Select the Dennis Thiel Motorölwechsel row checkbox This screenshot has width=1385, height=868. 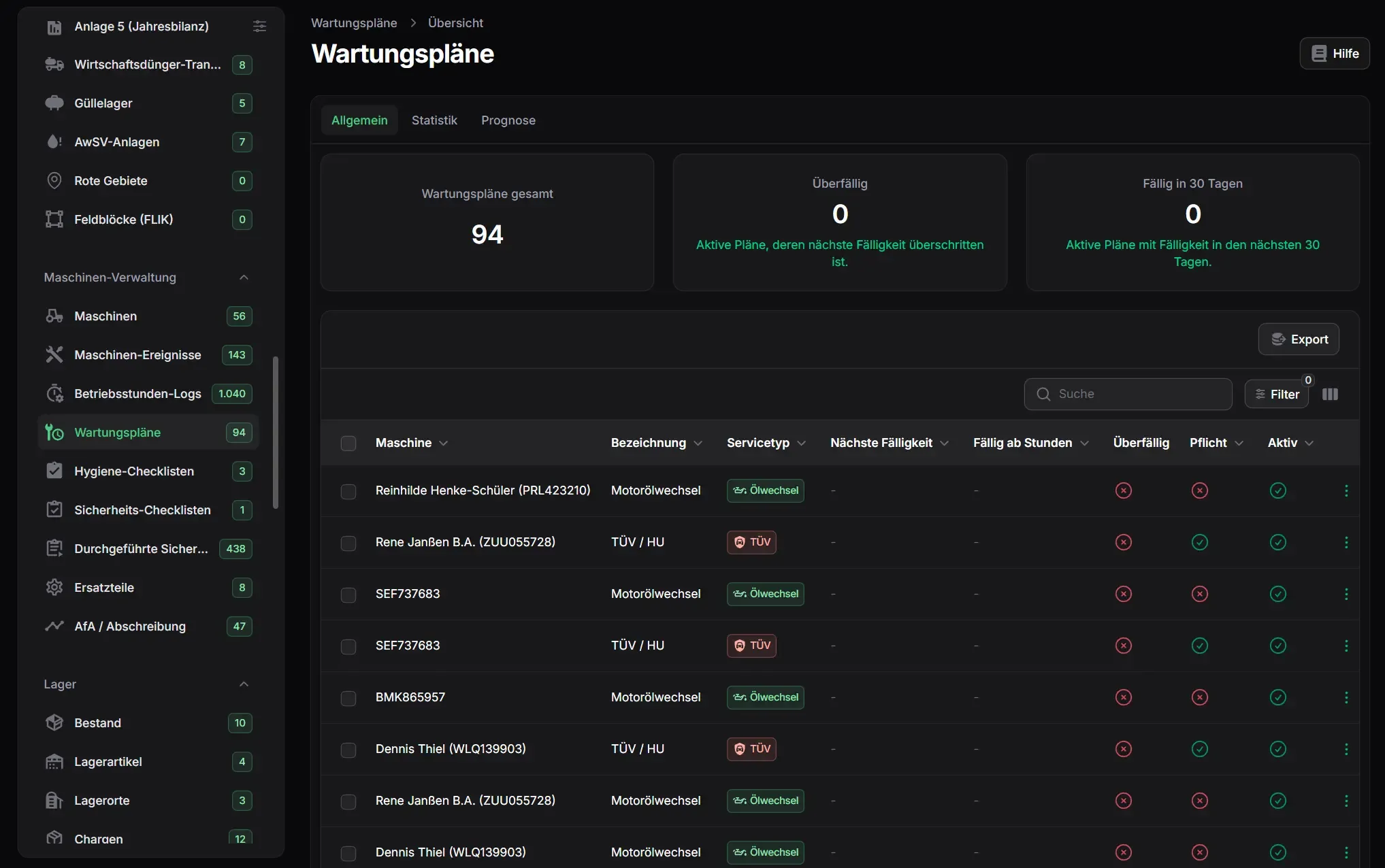(x=348, y=854)
